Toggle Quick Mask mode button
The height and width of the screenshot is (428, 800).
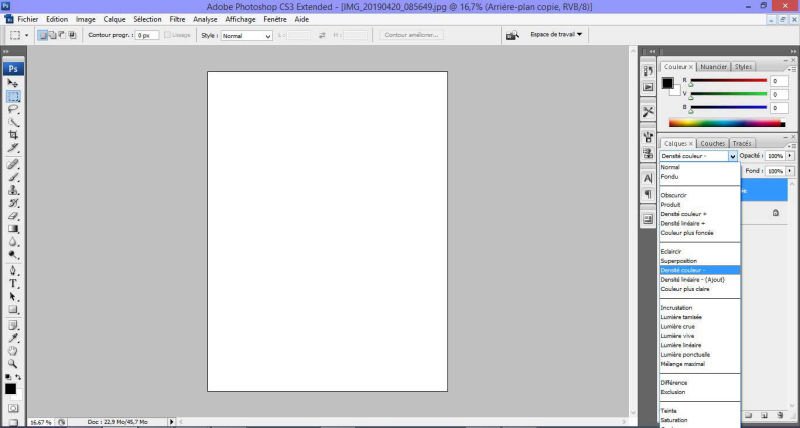tap(13, 409)
